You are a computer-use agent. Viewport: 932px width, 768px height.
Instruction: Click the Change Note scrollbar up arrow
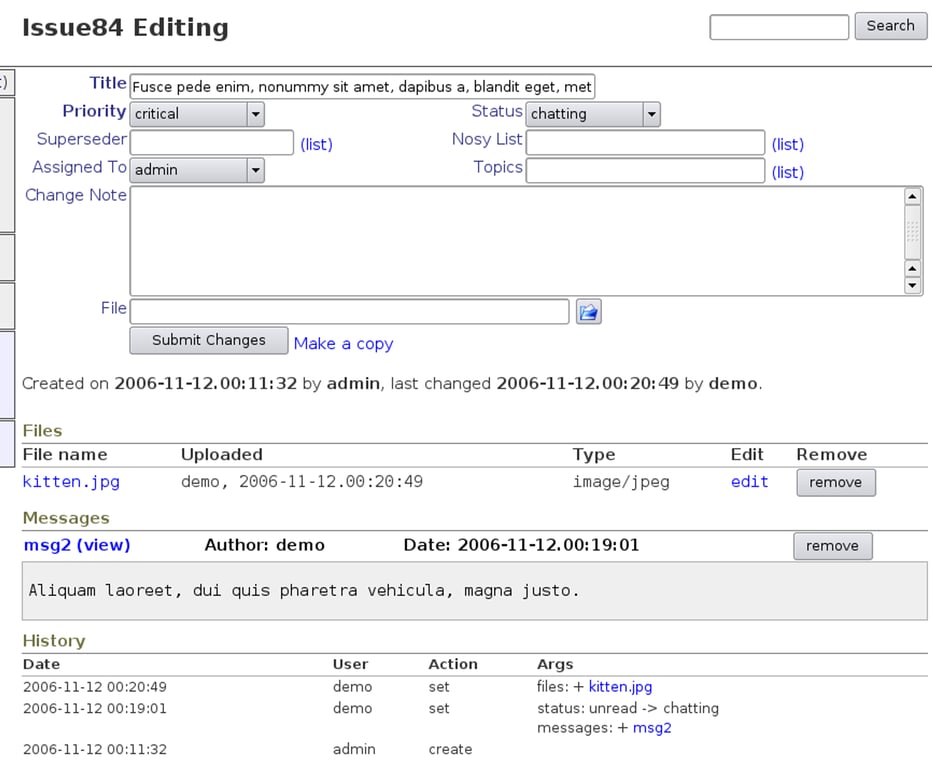click(x=913, y=196)
